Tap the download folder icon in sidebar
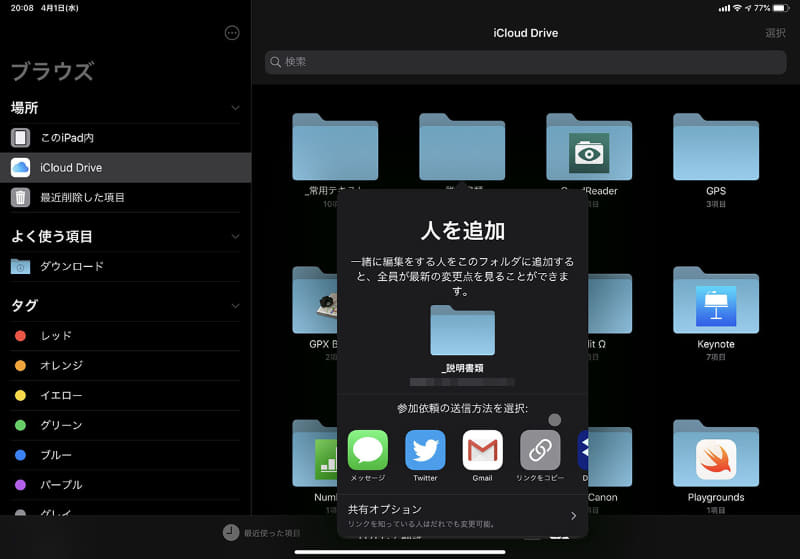Image resolution: width=800 pixels, height=559 pixels. click(20, 266)
